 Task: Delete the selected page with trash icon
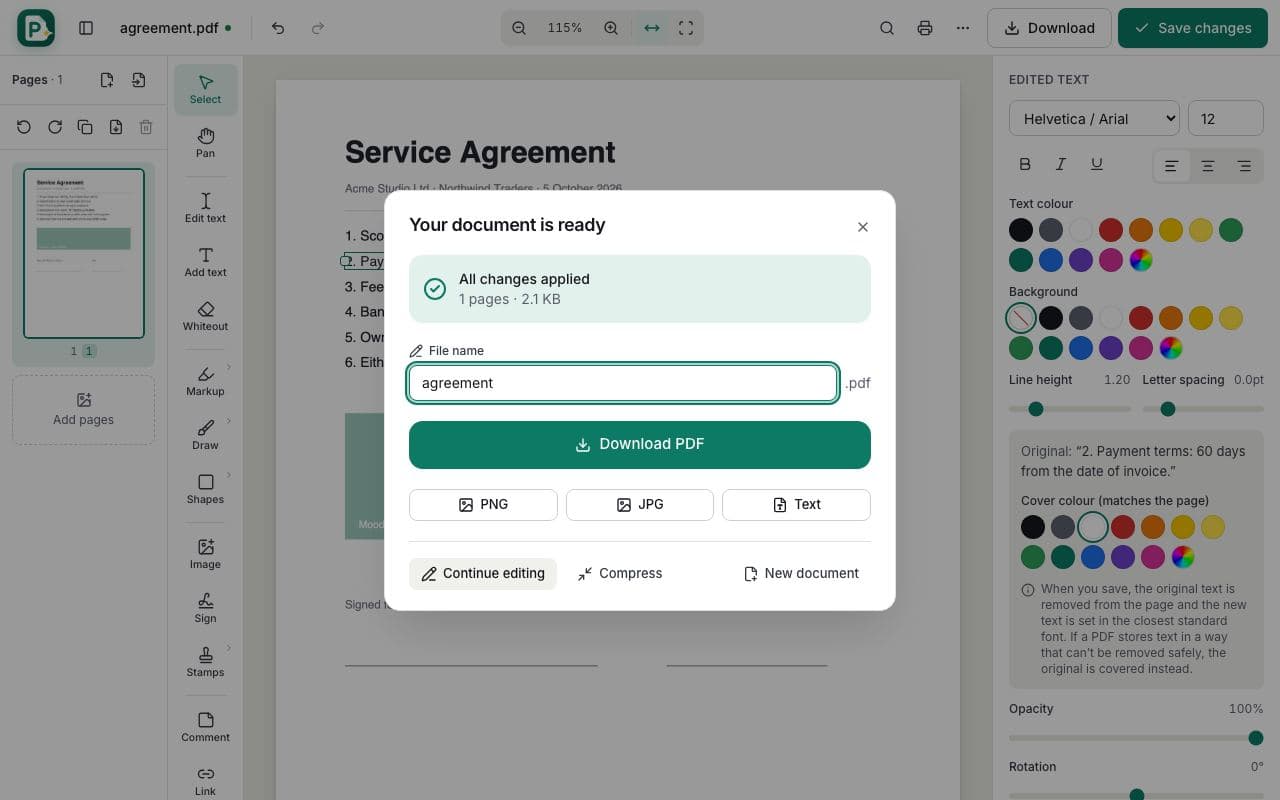146,127
